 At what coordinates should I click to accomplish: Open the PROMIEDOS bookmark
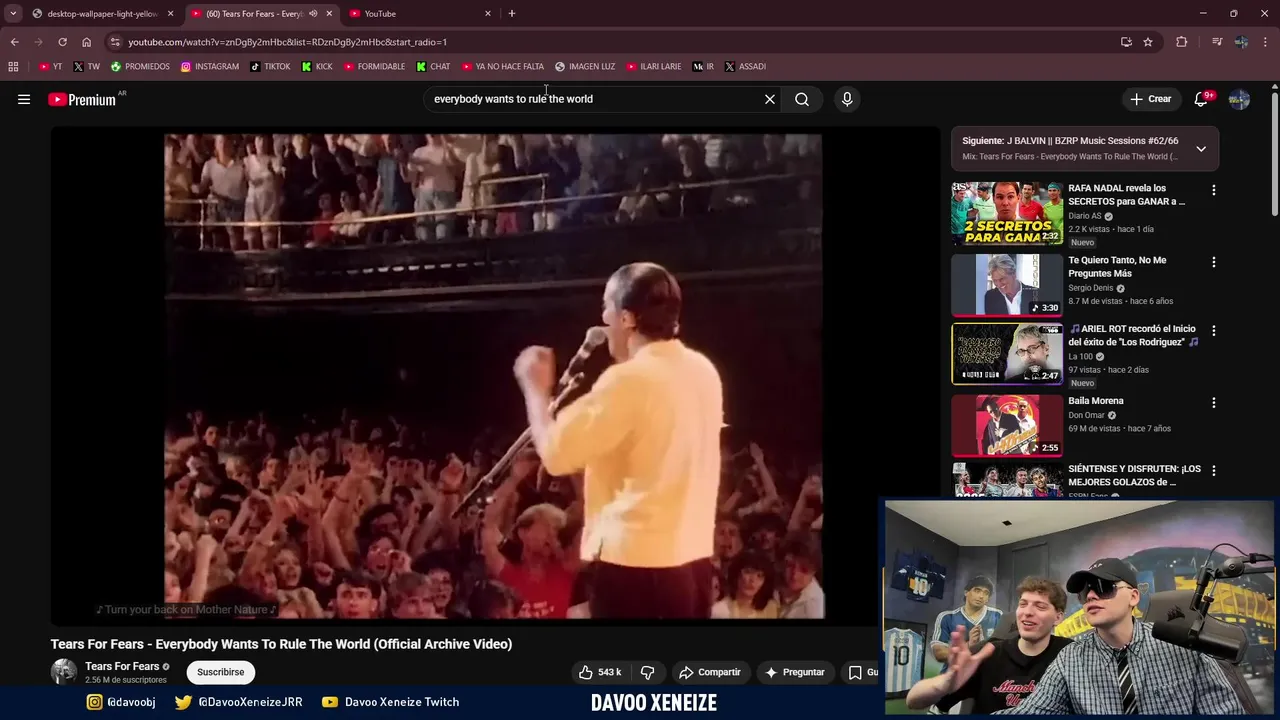coord(140,67)
